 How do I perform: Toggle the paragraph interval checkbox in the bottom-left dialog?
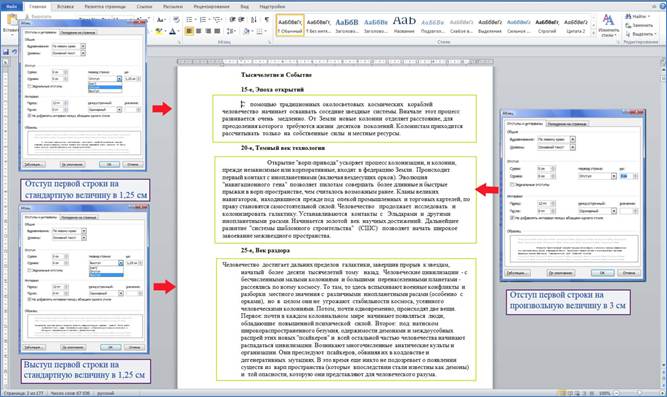click(x=29, y=300)
